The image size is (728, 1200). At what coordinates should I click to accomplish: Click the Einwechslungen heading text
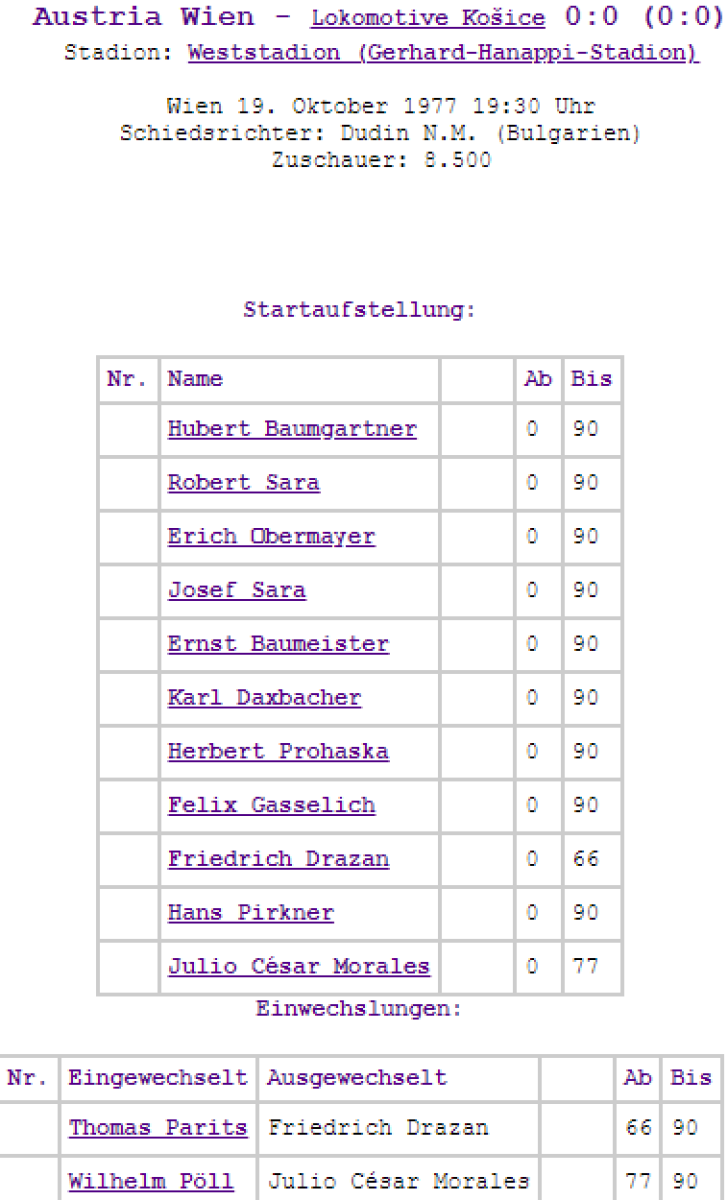click(359, 1009)
